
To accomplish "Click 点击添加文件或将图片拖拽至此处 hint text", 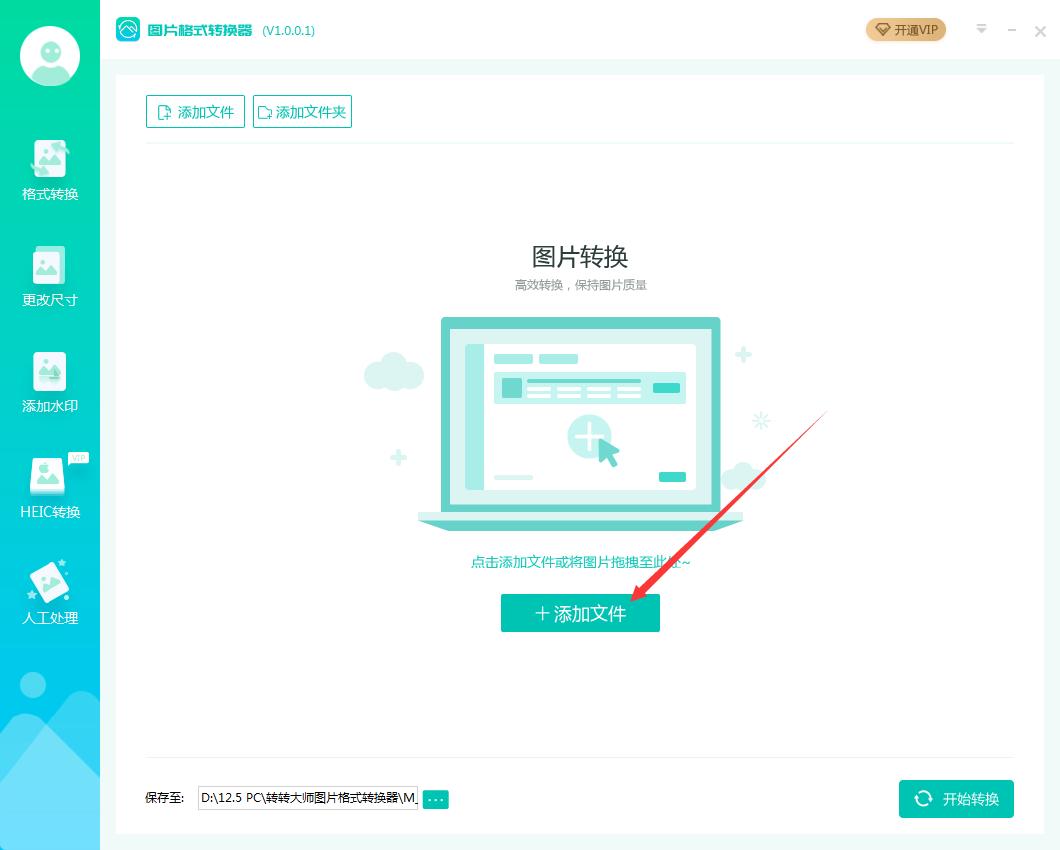I will click(x=580, y=562).
